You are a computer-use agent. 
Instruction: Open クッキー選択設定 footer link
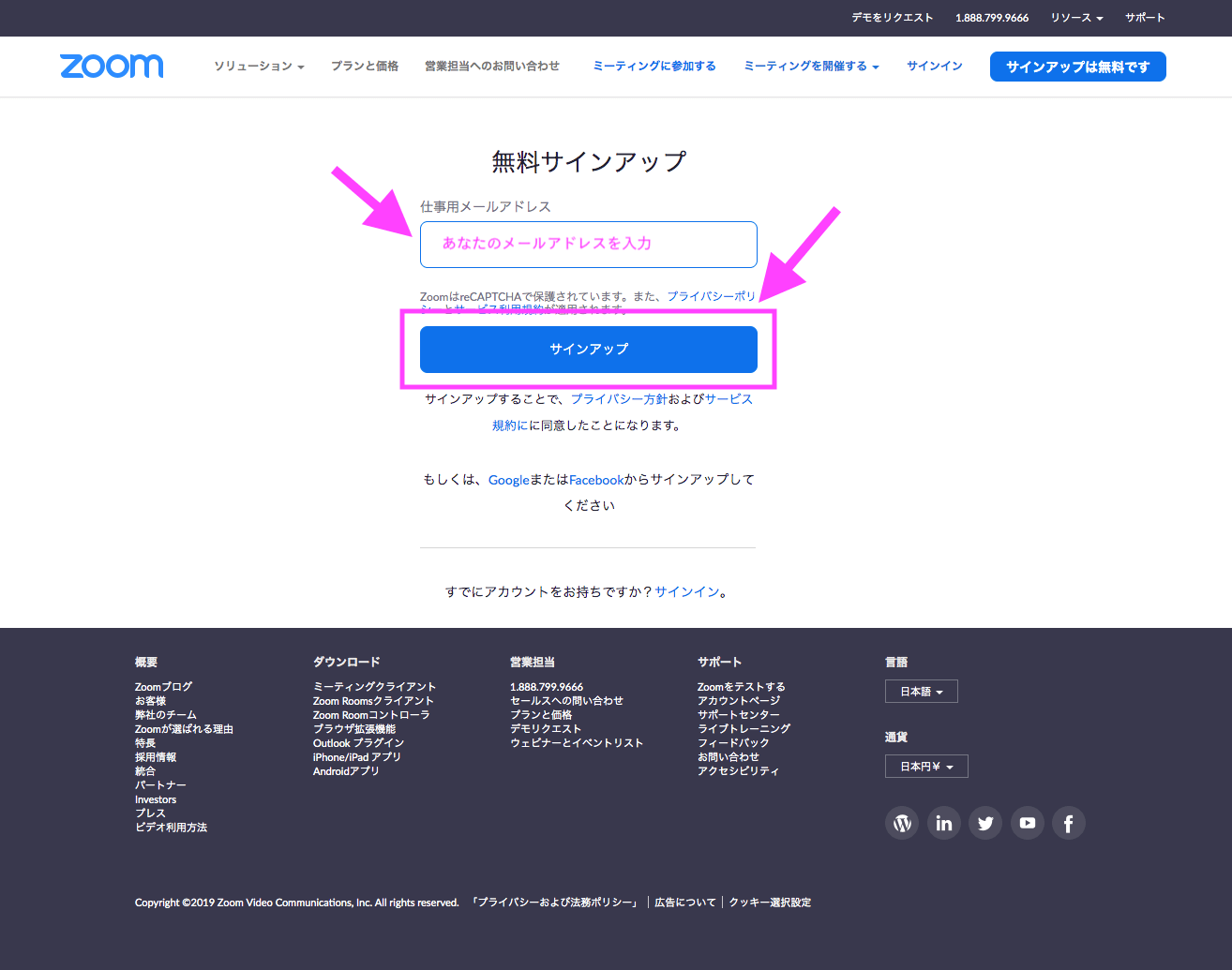pos(770,903)
